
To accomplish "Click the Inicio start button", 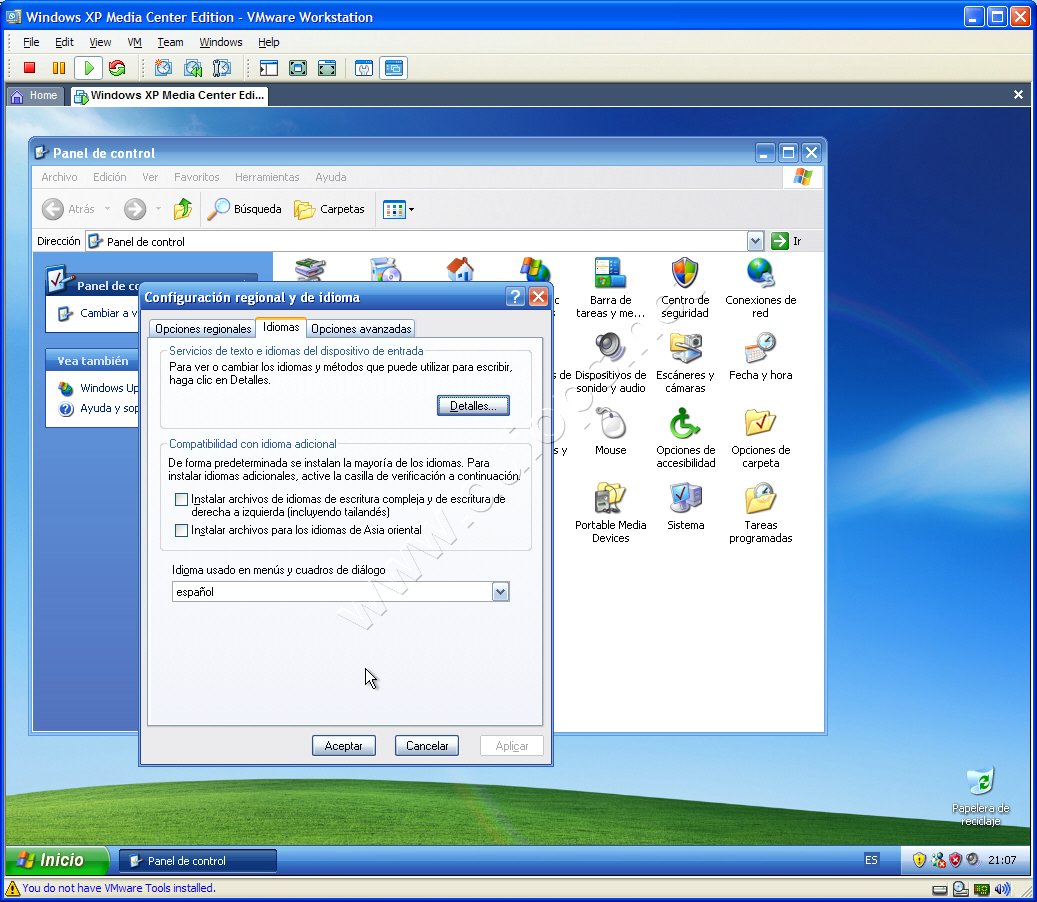I will [56, 860].
